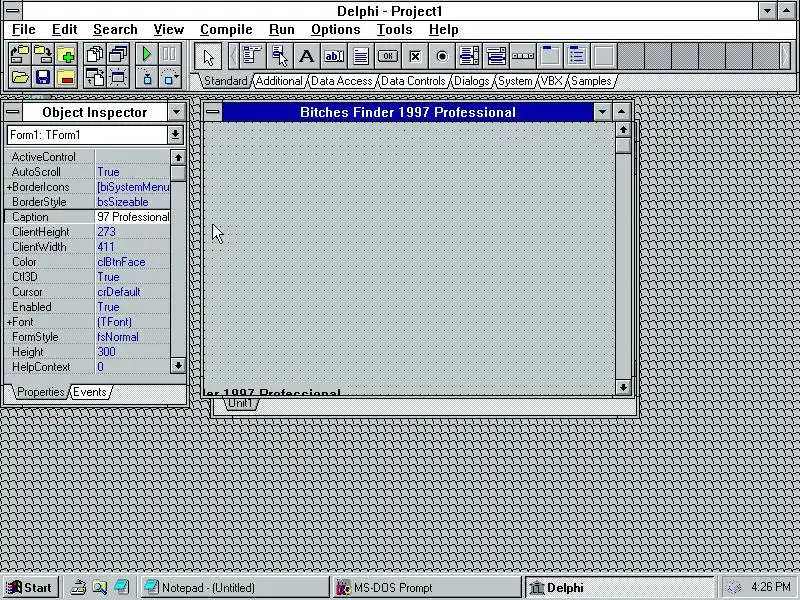Select the OK Button component
The width and height of the screenshot is (800, 600).
click(x=388, y=56)
